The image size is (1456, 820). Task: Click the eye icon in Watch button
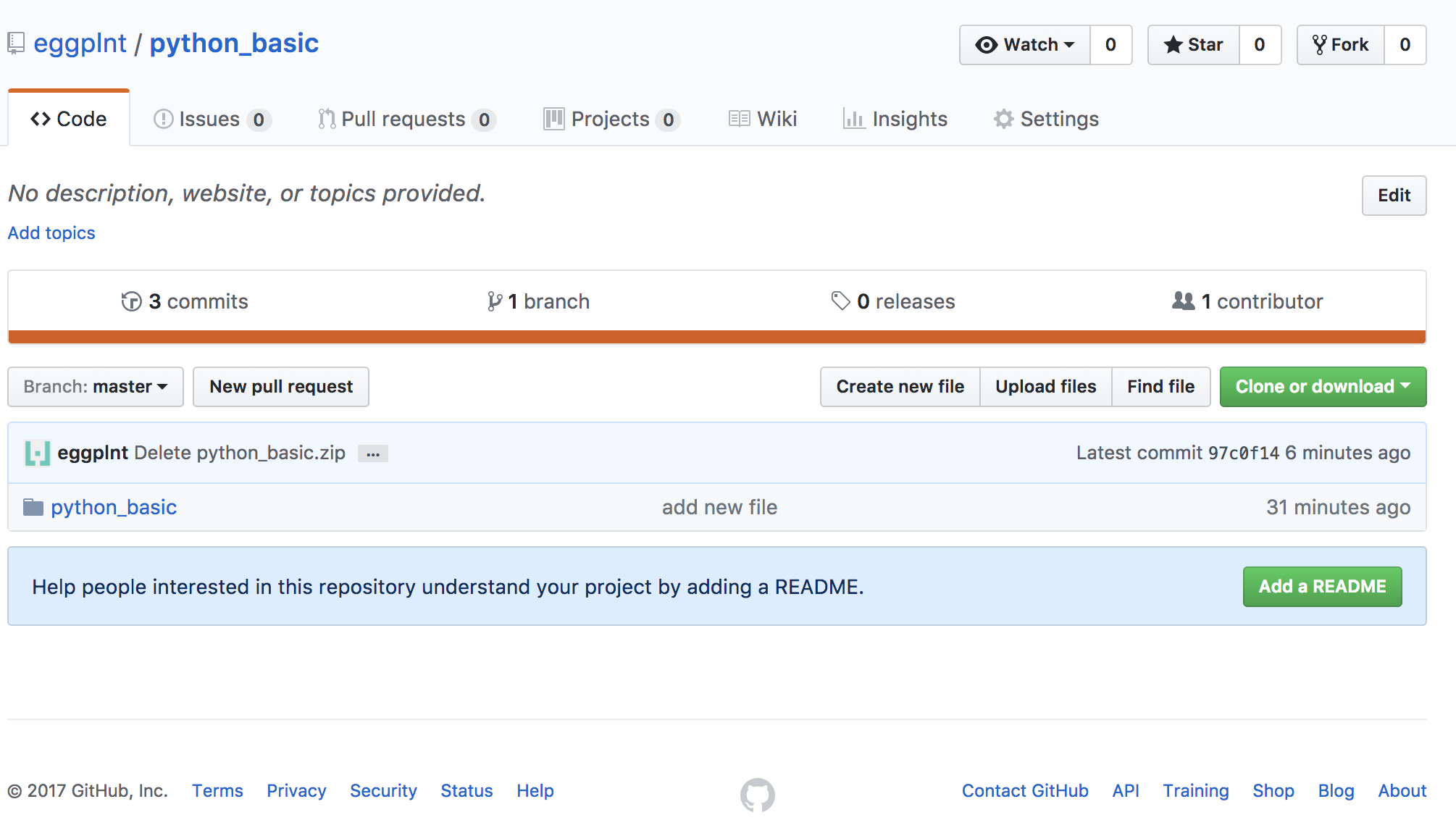coord(987,45)
